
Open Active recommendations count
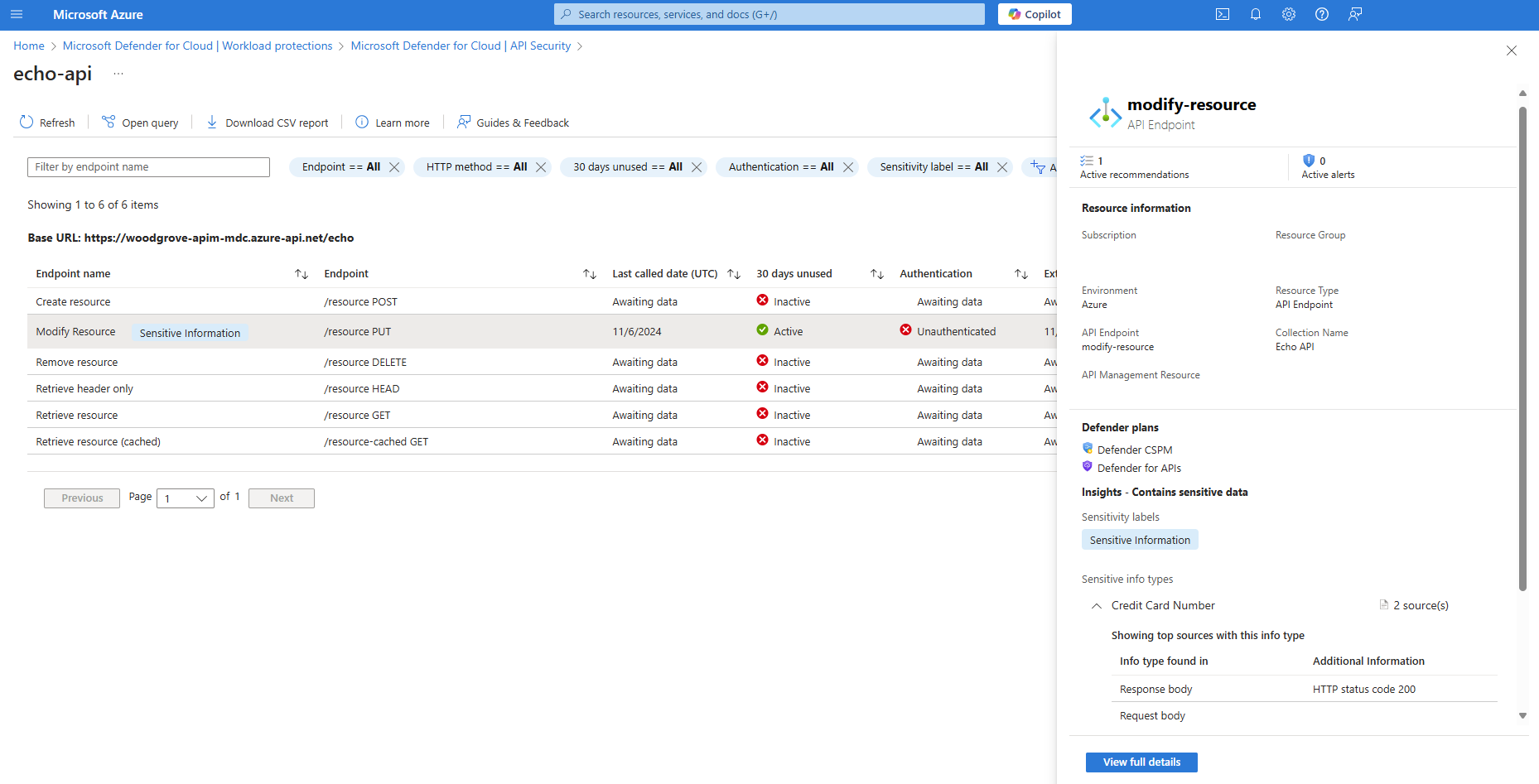click(1134, 167)
